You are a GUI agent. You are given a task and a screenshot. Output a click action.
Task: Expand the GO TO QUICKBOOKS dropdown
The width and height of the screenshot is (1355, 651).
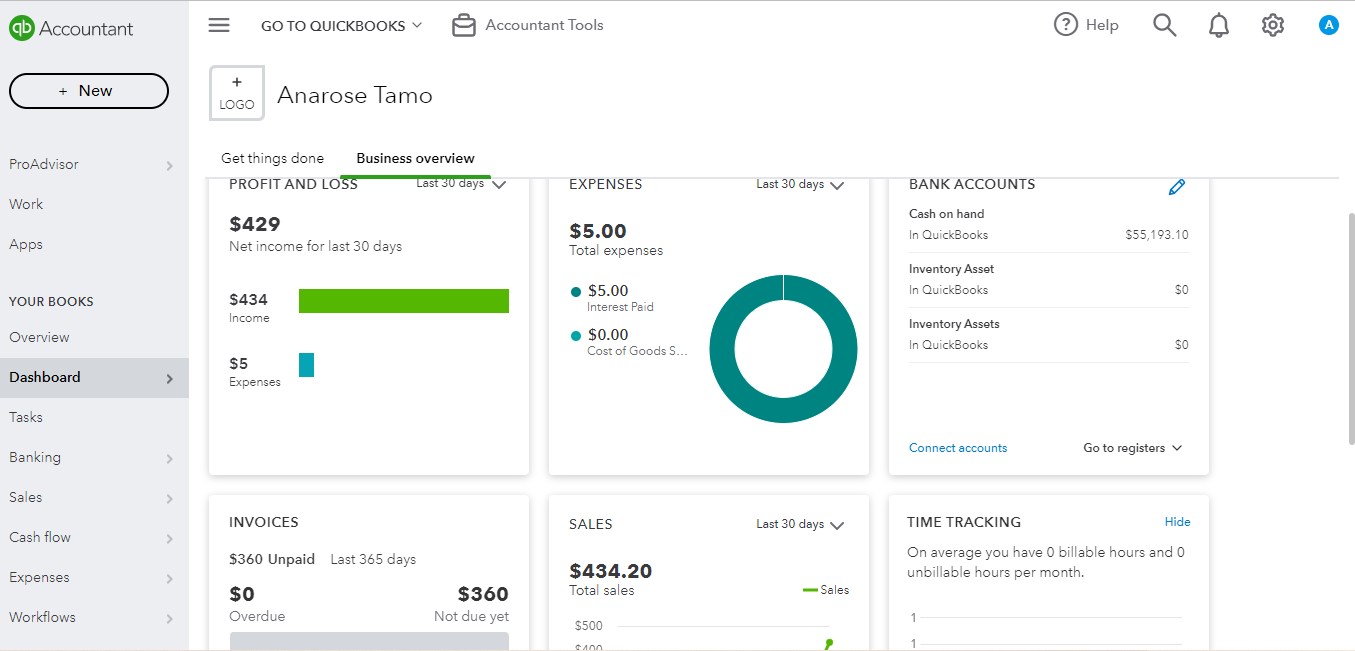342,26
